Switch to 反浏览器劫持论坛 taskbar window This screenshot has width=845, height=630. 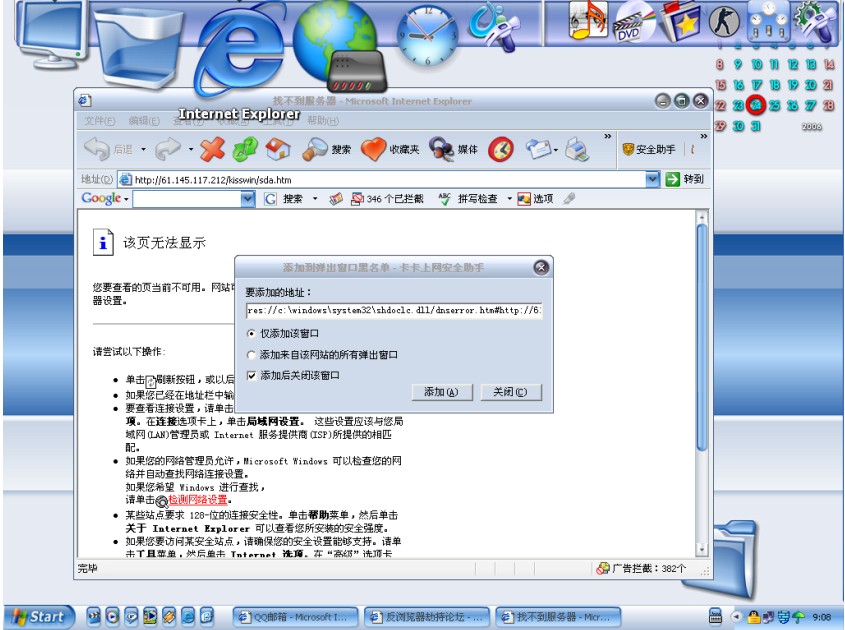(x=427, y=617)
